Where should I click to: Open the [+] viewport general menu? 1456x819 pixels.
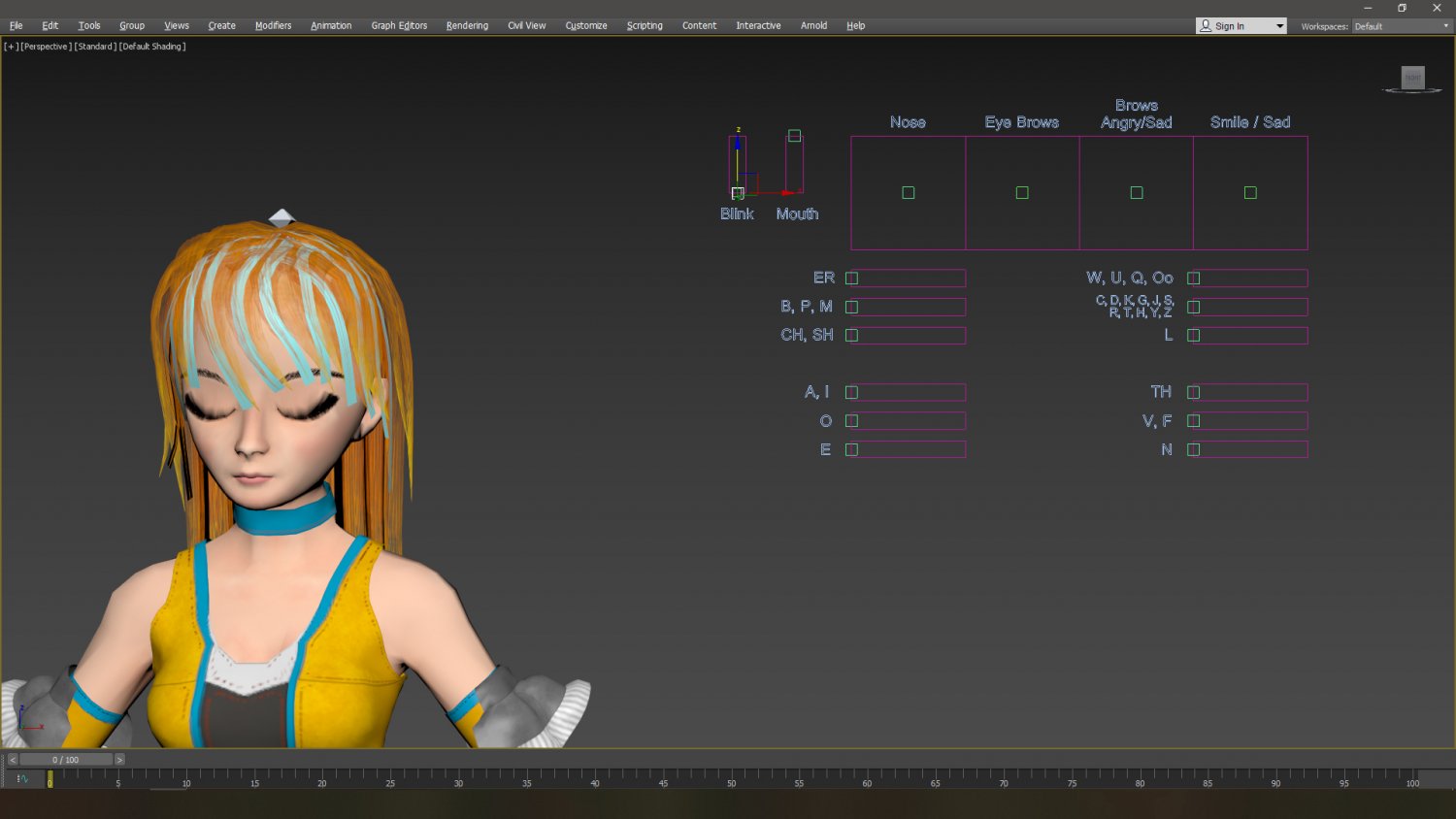coord(11,47)
